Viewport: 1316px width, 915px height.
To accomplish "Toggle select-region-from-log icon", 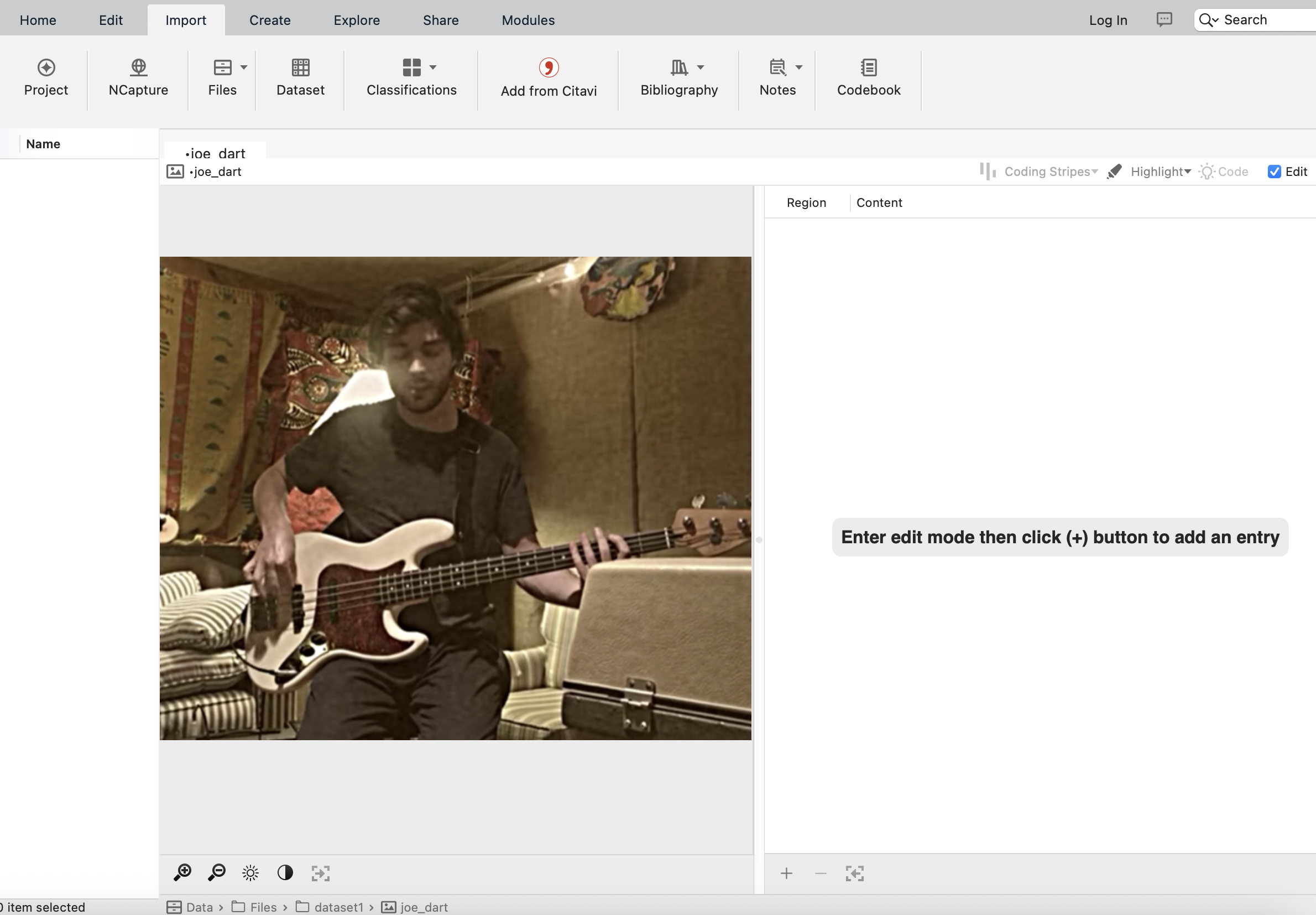I will point(854,874).
